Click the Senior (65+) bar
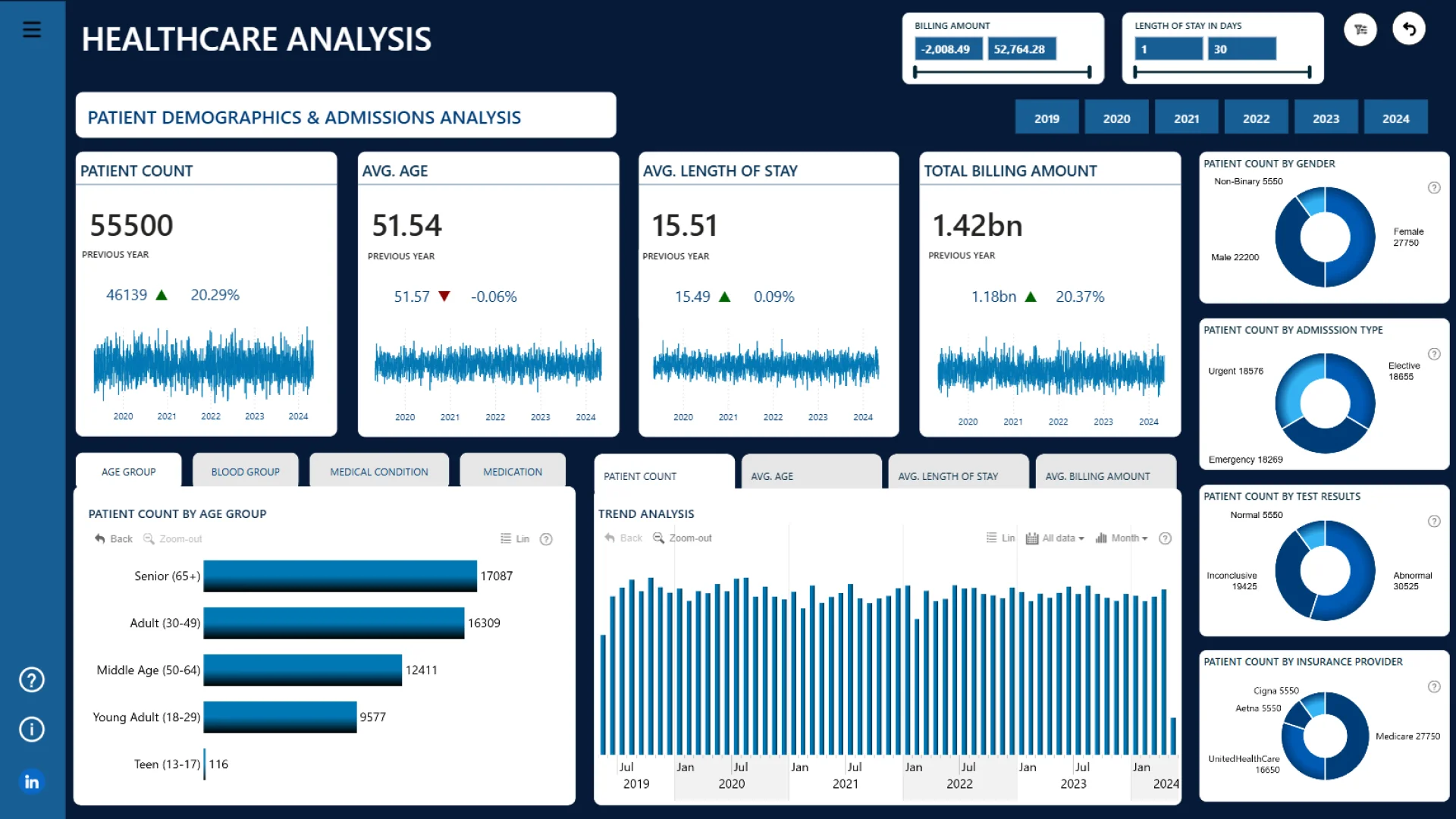 coord(340,576)
